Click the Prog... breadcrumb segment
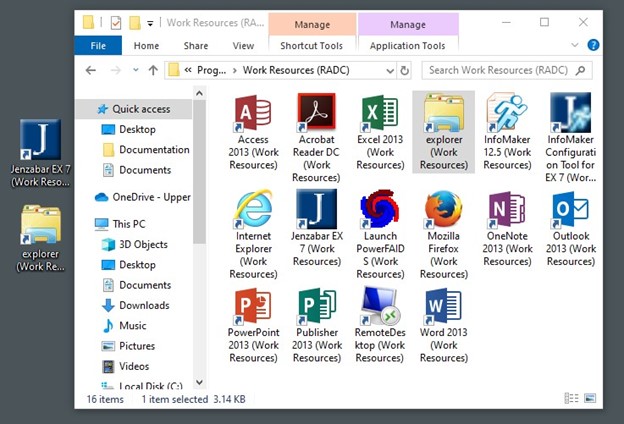 [x=211, y=70]
